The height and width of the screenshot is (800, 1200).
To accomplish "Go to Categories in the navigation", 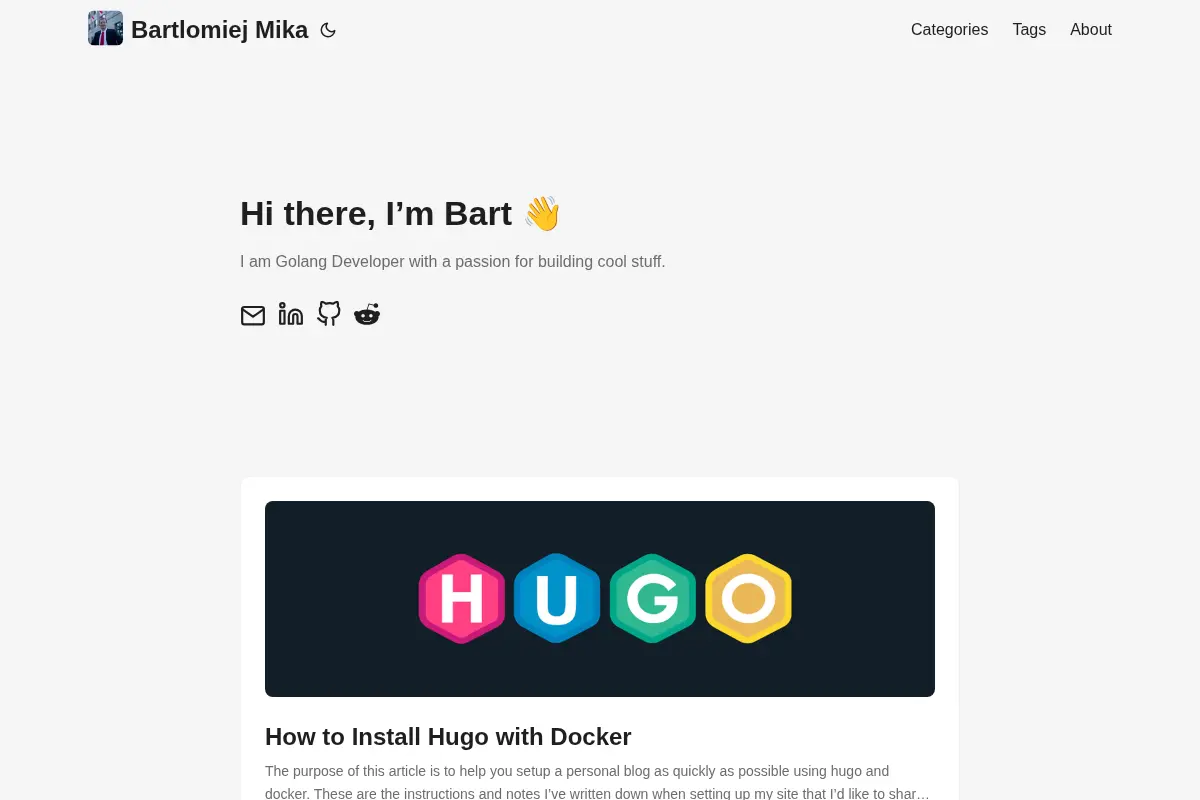I will 949,30.
